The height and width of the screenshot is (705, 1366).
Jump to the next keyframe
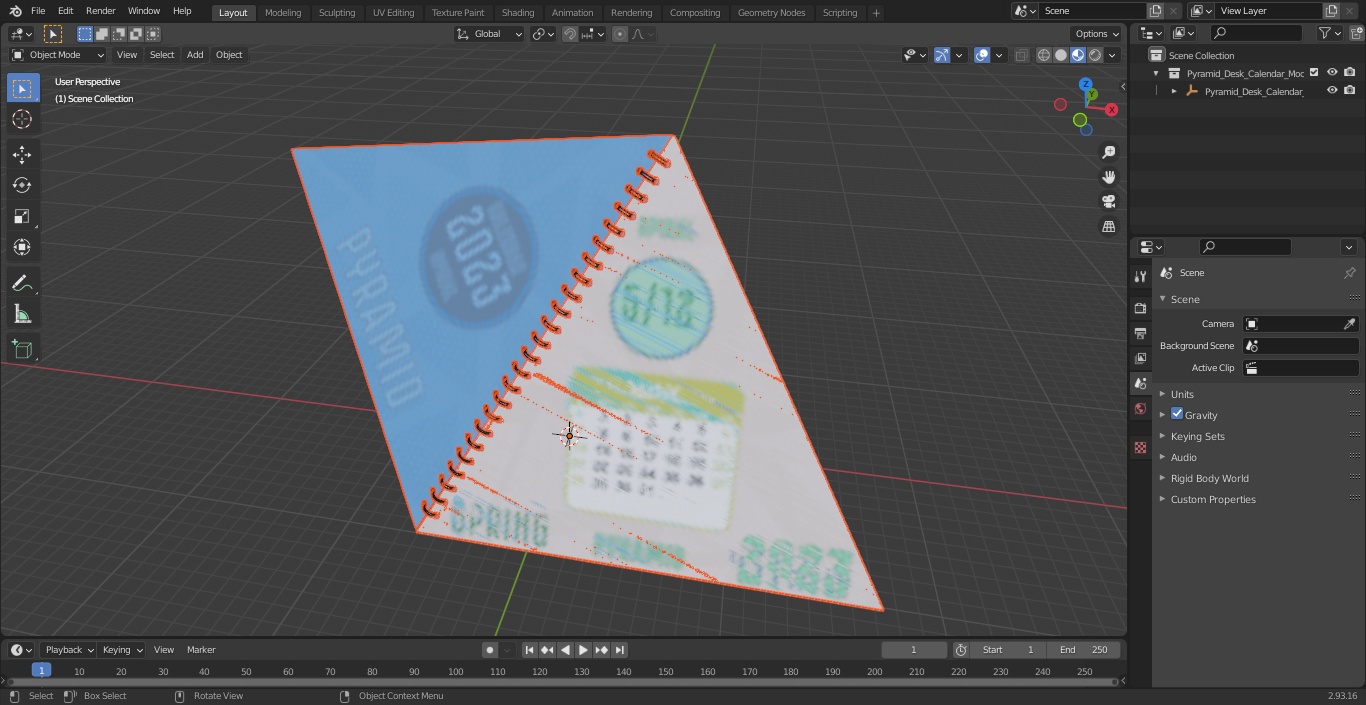click(601, 650)
